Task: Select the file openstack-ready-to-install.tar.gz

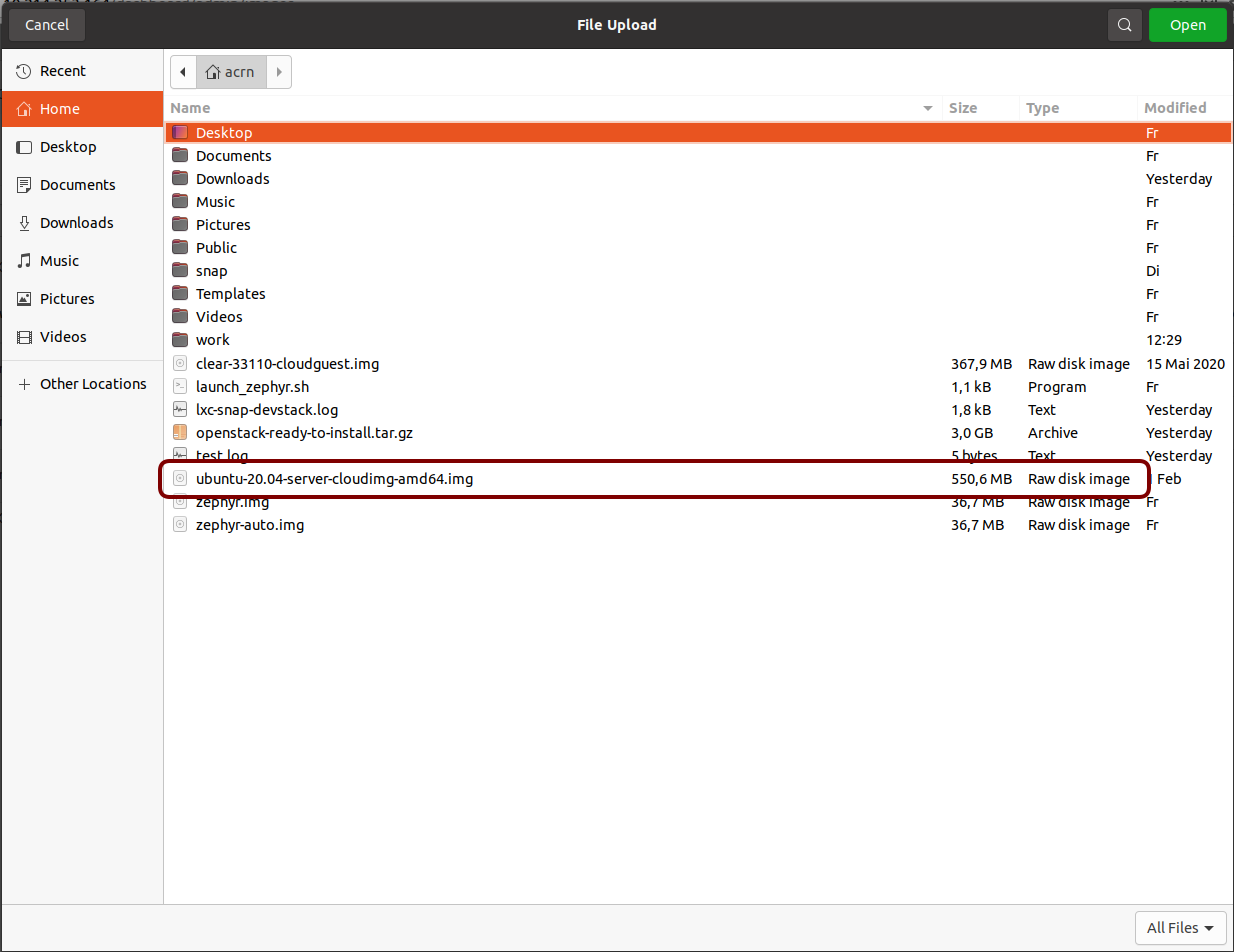Action: click(x=304, y=433)
